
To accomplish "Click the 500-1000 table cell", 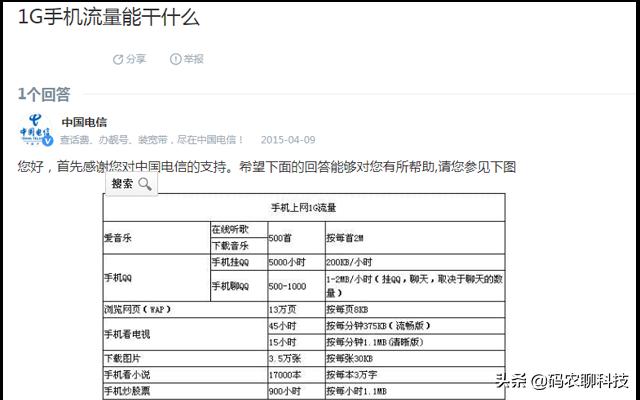I will pos(296,286).
